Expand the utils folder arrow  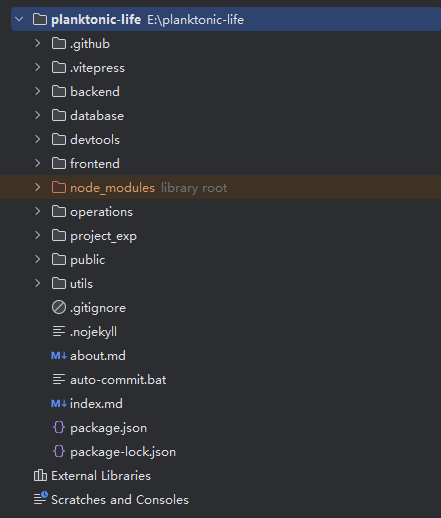click(x=38, y=283)
